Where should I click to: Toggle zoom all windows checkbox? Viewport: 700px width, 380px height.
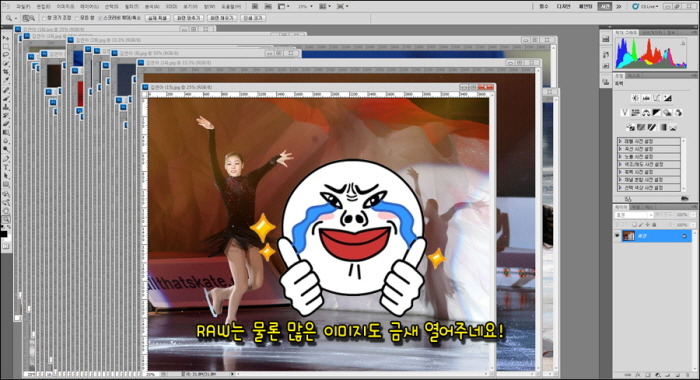[77, 18]
